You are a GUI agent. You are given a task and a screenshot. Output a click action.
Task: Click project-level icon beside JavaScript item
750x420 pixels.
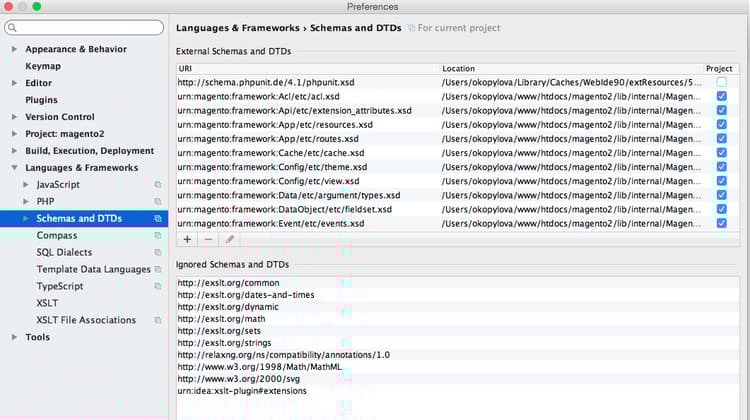pos(158,185)
